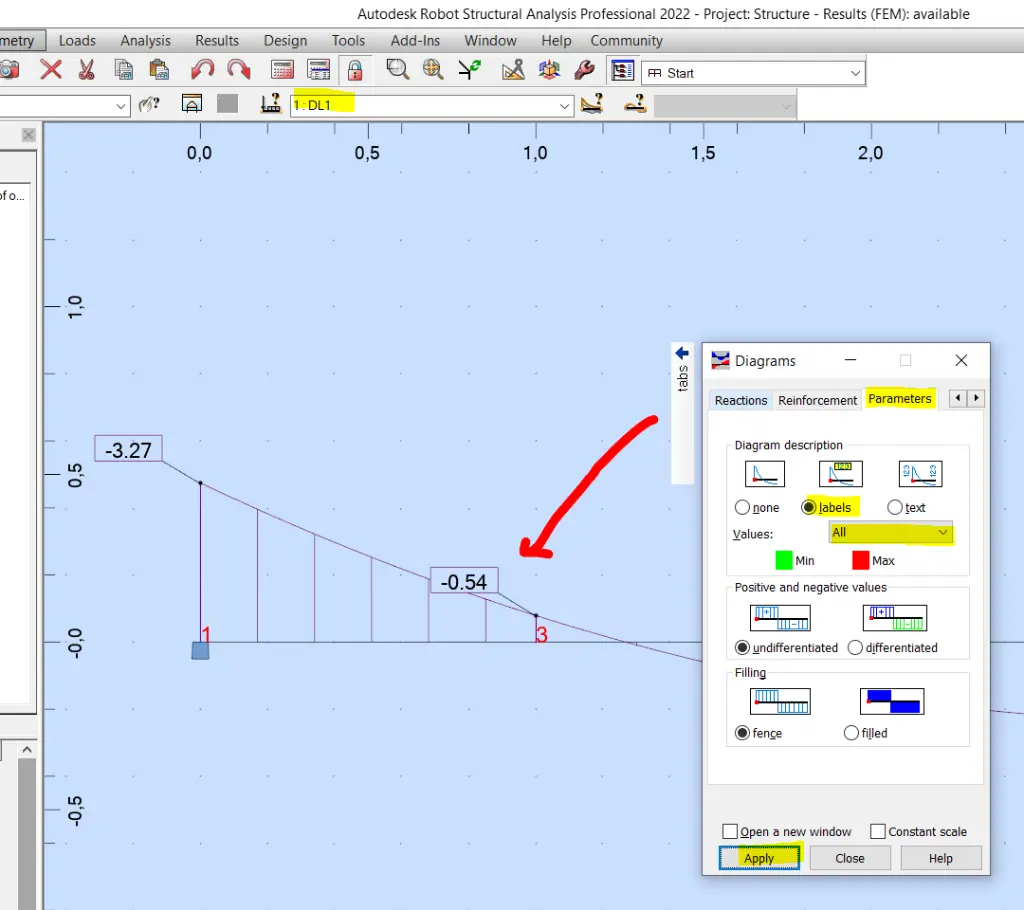
Task: Choose the 'differentiated' values option
Action: click(x=855, y=647)
